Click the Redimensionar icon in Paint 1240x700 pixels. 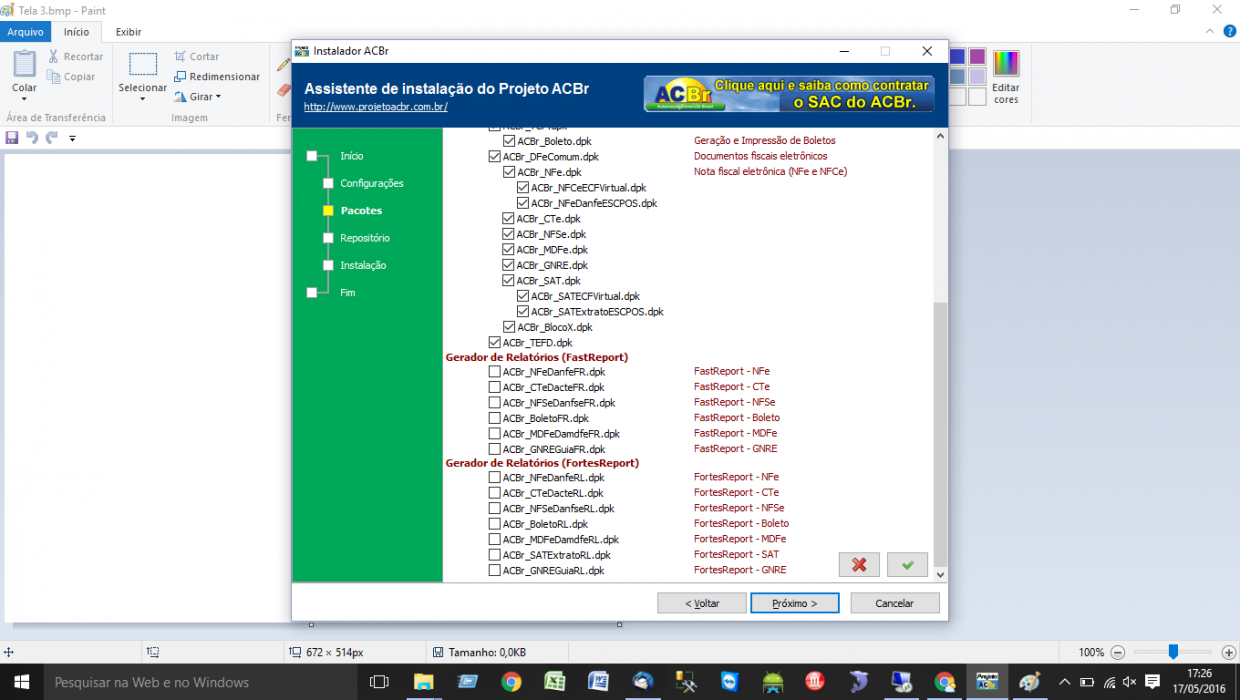[x=180, y=77]
